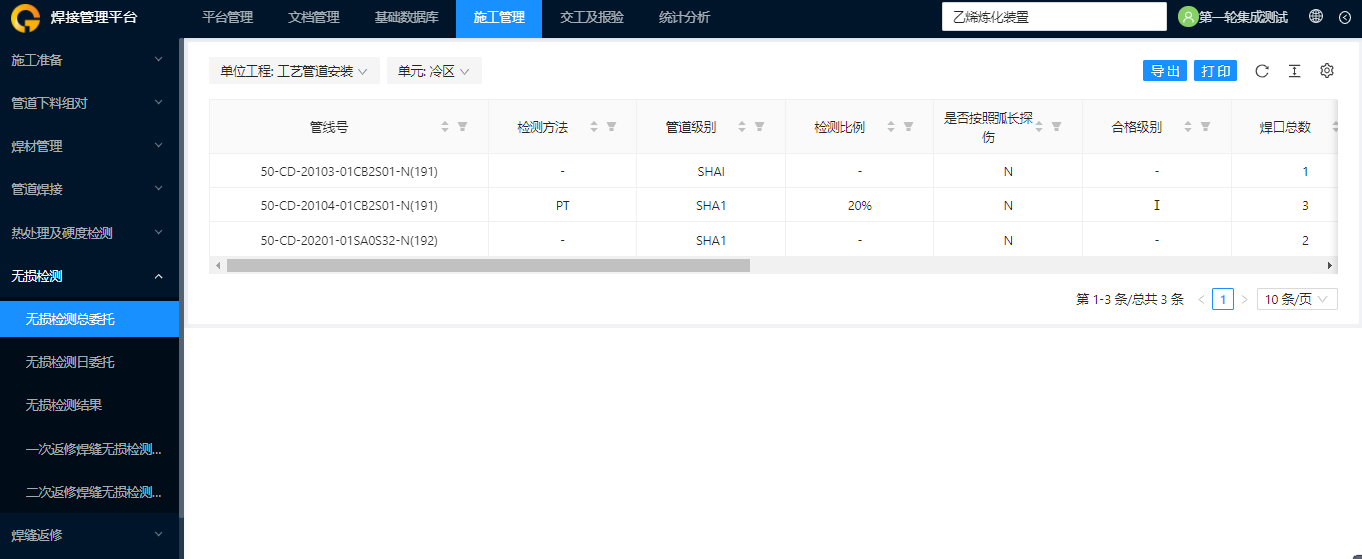Viewport: 1362px width, 559px height.
Task: Open the 10 条/页 page size dropdown
Action: tap(1297, 299)
